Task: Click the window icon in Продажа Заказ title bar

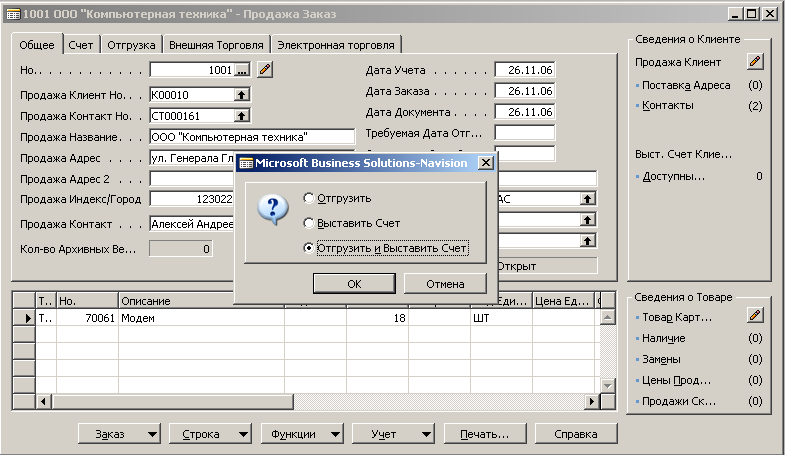Action: point(14,14)
